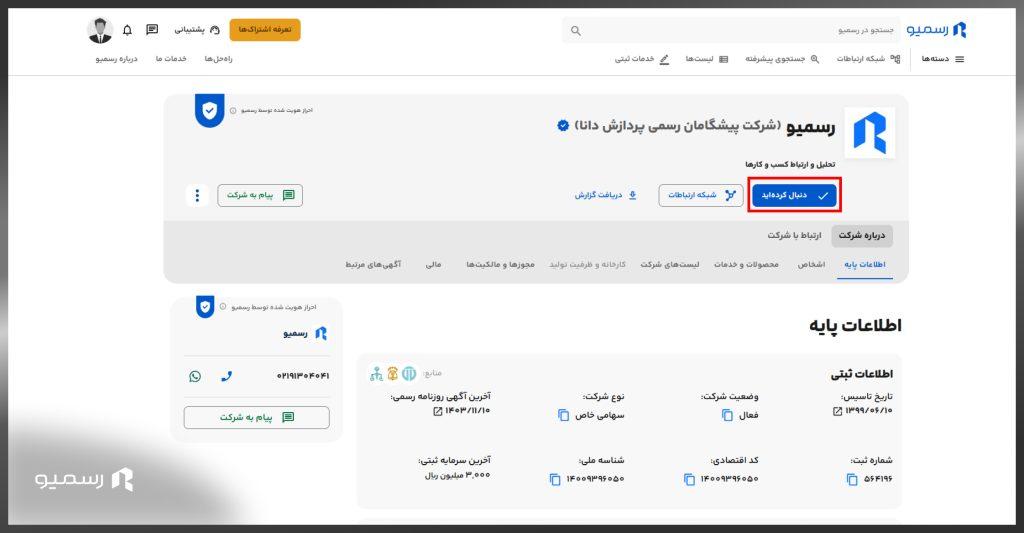Click the shield icon on company header

(x=209, y=110)
